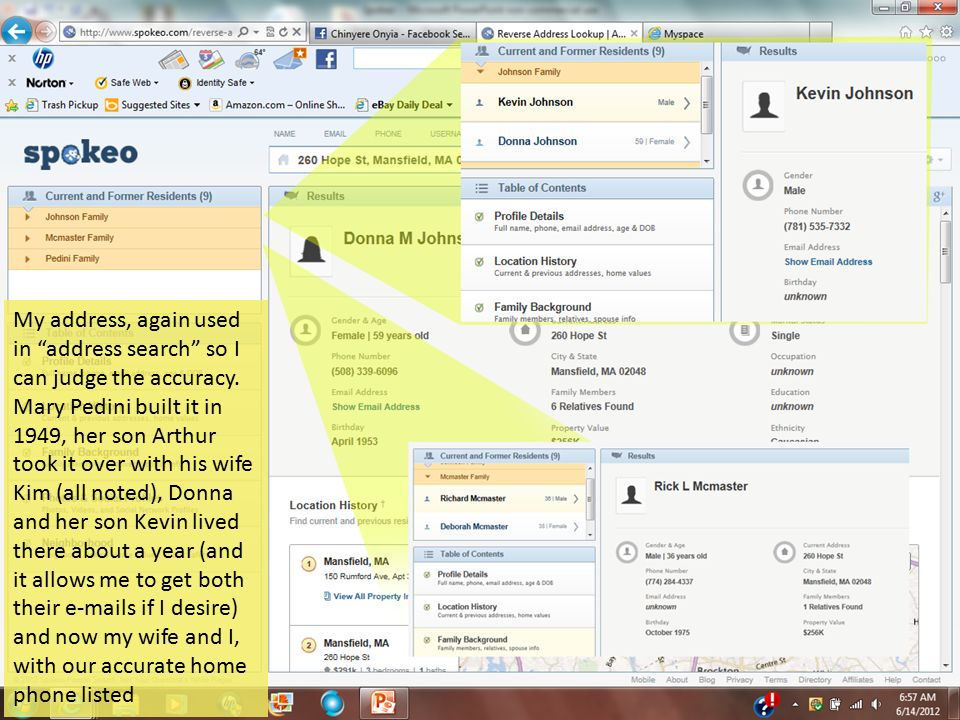Screen dimensions: 960x720
Task: Click Show Email Address under Donna's profile
Action: point(375,407)
